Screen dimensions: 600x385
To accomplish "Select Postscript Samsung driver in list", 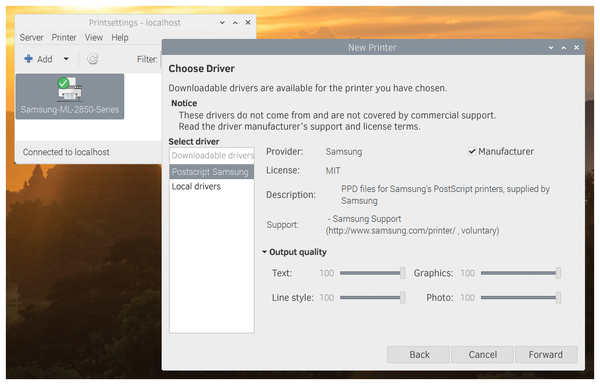I will (212, 172).
